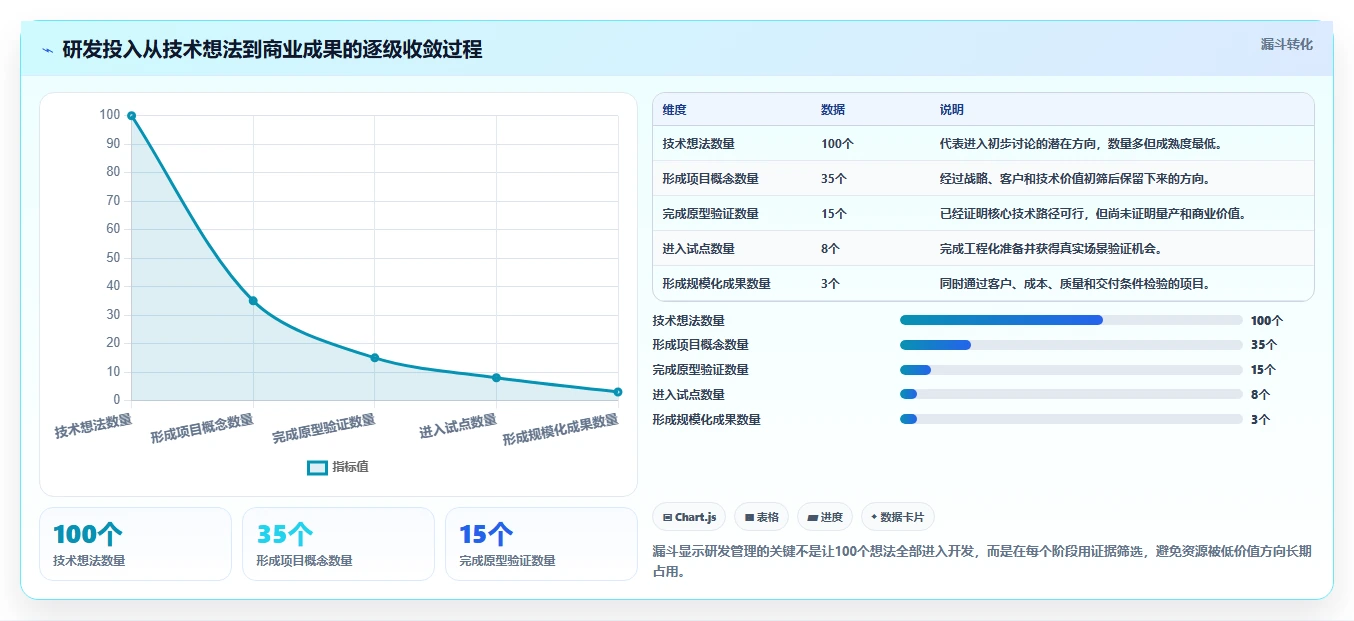This screenshot has width=1354, height=621.
Task: Click the 漏斗转化 badge
Action: tap(1286, 44)
